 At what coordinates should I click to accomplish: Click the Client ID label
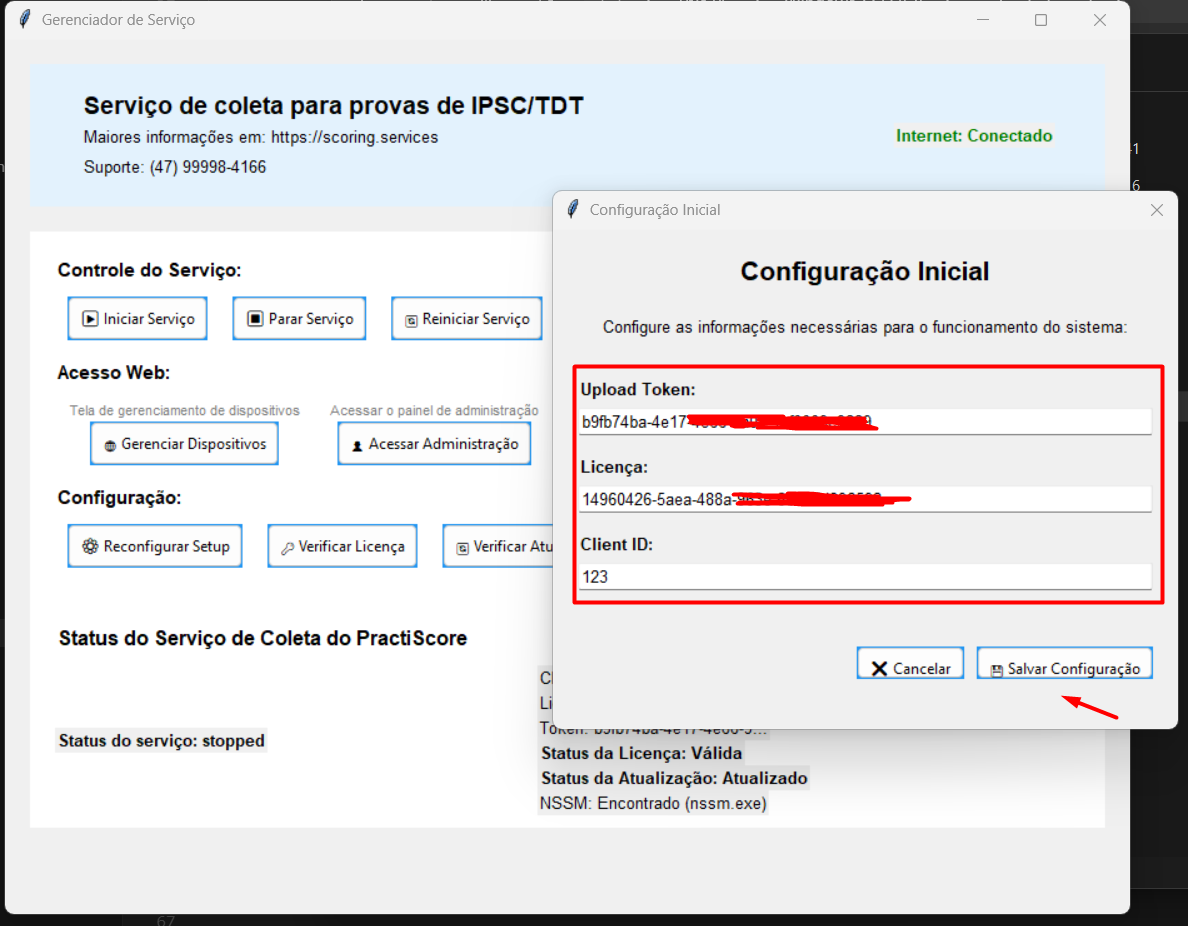[617, 544]
